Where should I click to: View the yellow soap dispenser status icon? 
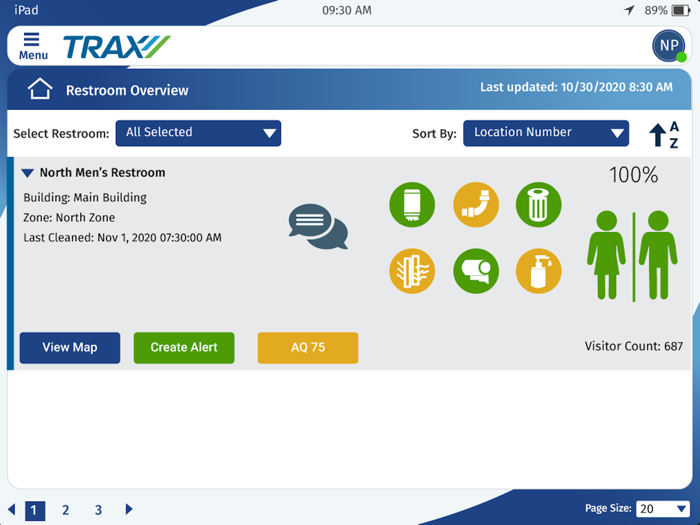click(538, 271)
